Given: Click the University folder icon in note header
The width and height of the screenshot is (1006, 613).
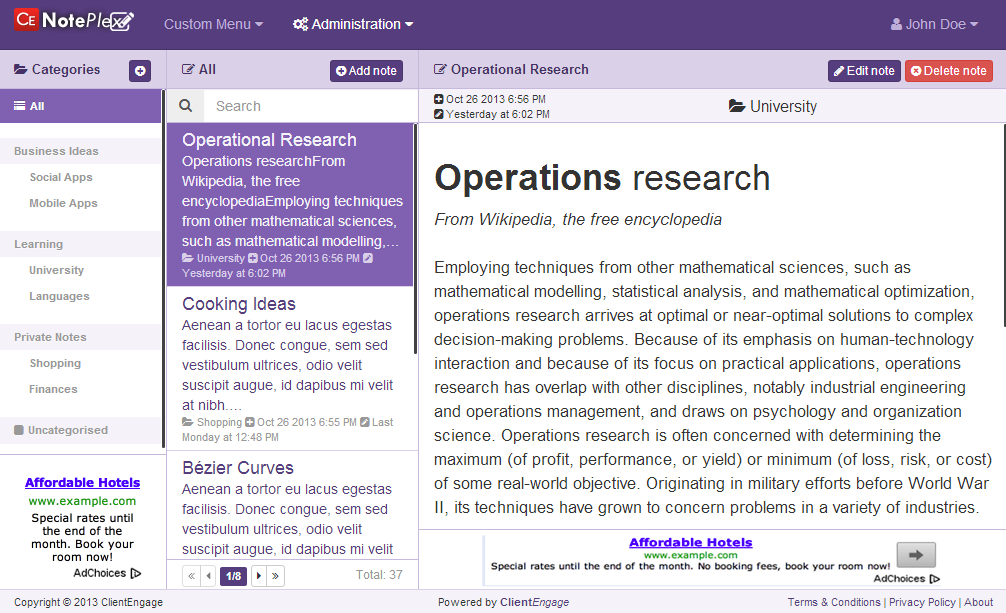Looking at the screenshot, I should pyautogui.click(x=737, y=107).
